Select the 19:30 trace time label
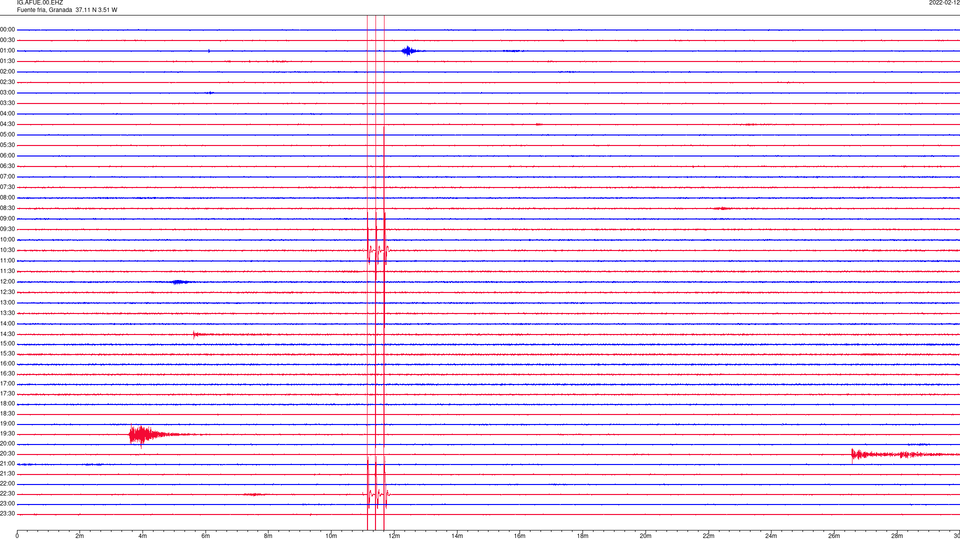960x540 pixels. (8, 433)
